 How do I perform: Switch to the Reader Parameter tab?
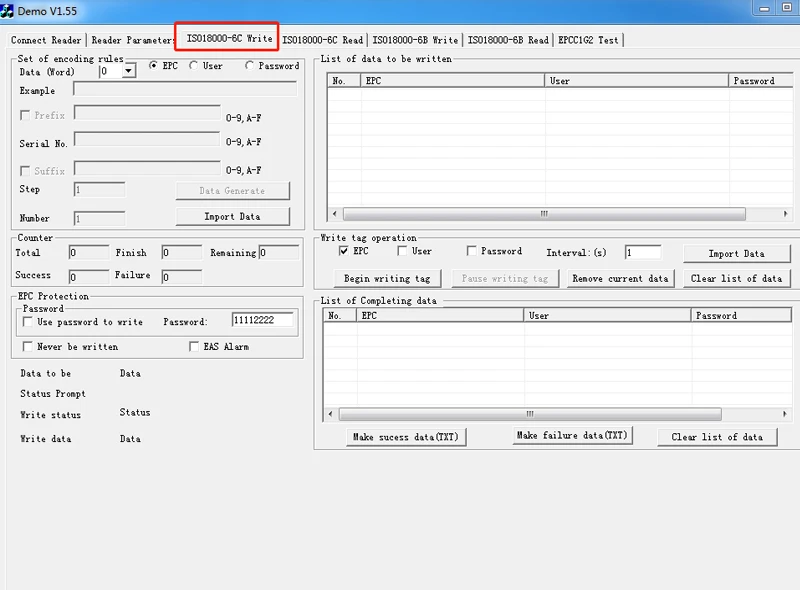point(132,40)
